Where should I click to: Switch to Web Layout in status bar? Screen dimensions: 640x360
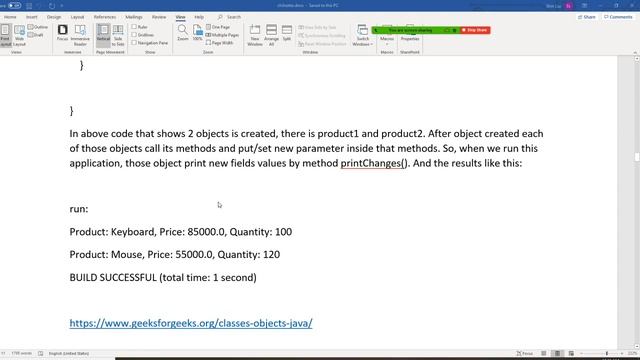571,353
